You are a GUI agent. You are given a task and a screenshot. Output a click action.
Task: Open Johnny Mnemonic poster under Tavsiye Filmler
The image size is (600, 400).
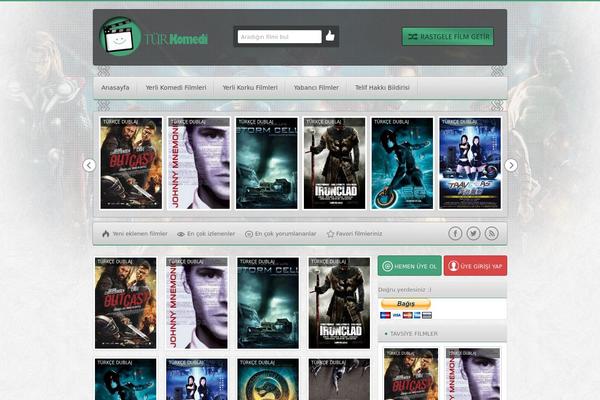click(473, 374)
